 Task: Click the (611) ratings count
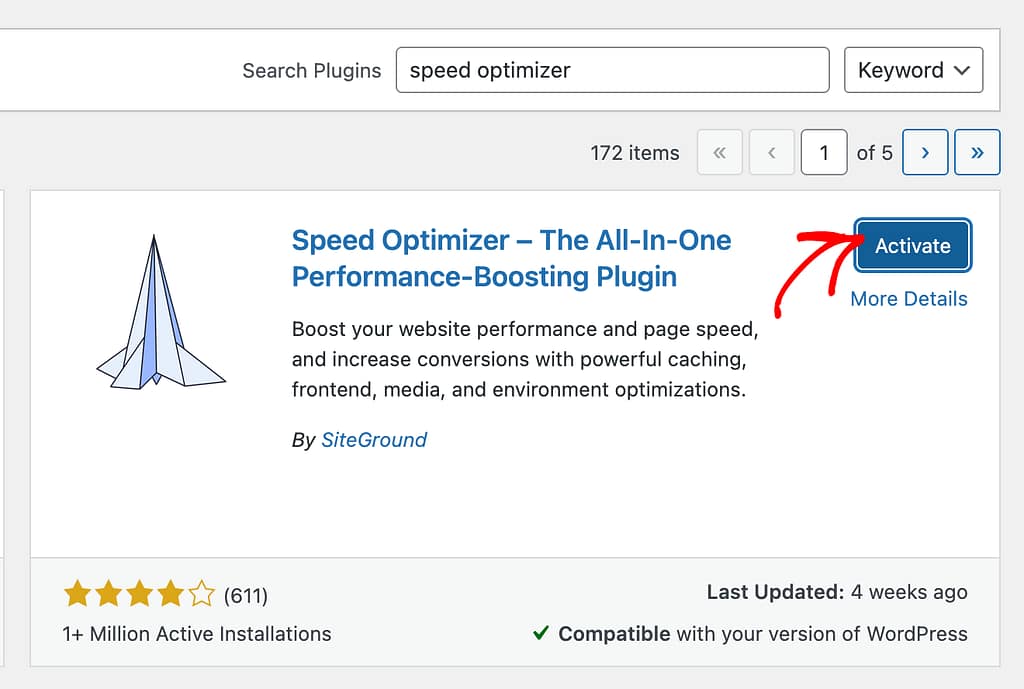tap(246, 596)
